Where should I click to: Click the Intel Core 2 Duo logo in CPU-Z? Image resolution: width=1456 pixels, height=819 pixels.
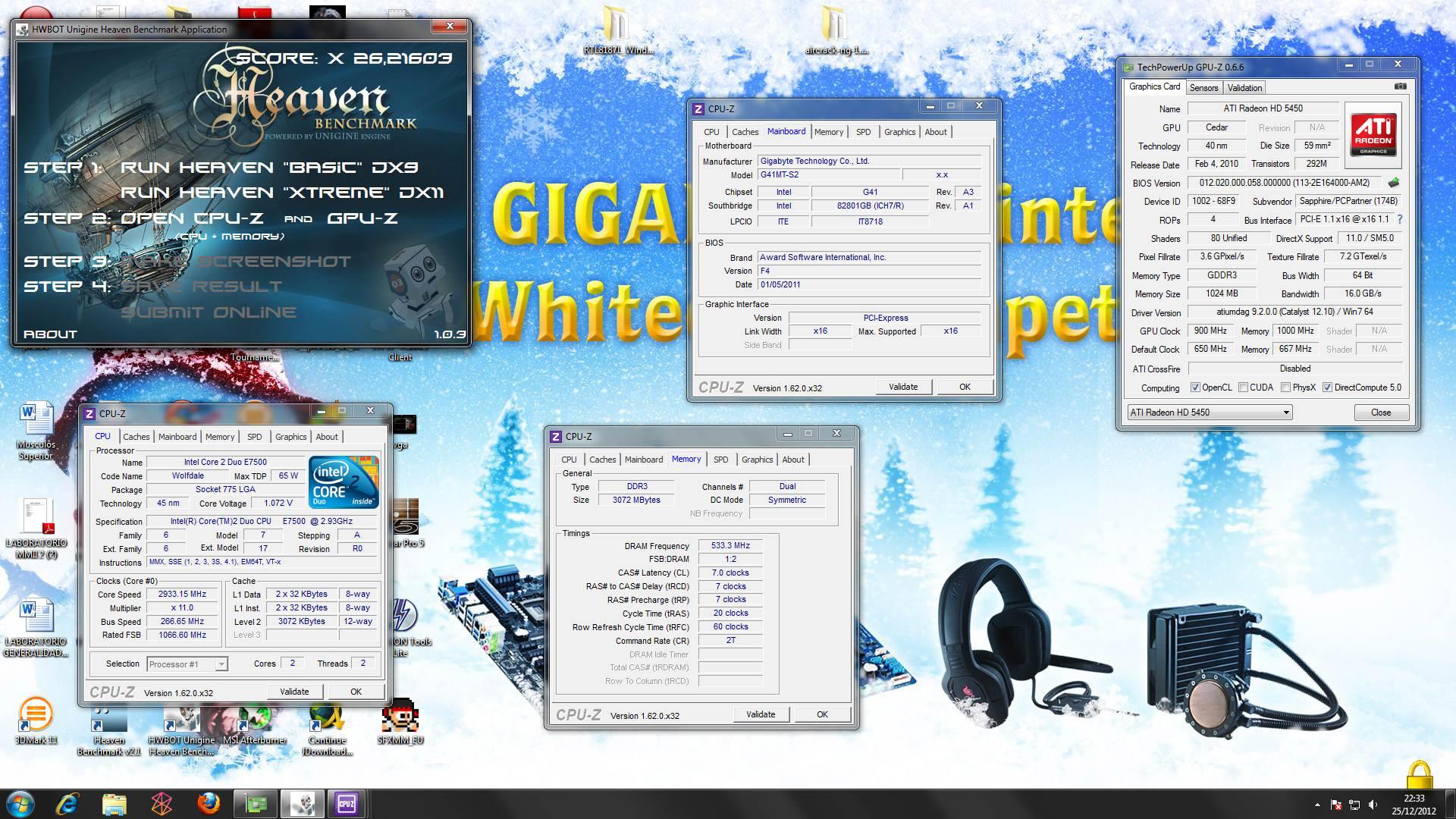pos(344,482)
